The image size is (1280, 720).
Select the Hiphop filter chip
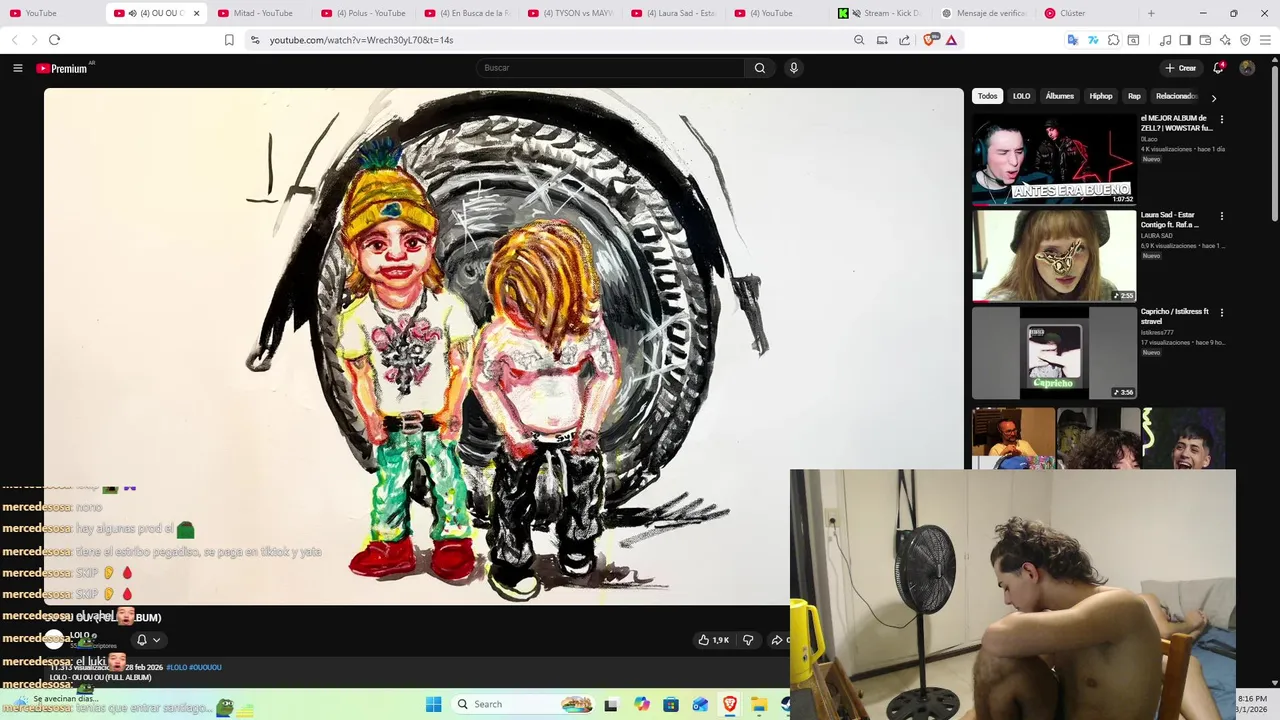1101,96
